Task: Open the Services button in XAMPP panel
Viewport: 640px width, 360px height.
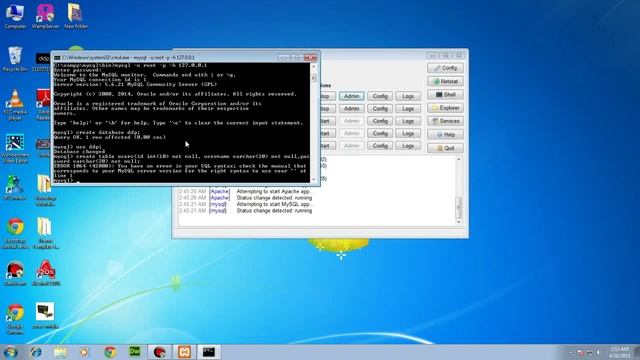Action: (445, 121)
